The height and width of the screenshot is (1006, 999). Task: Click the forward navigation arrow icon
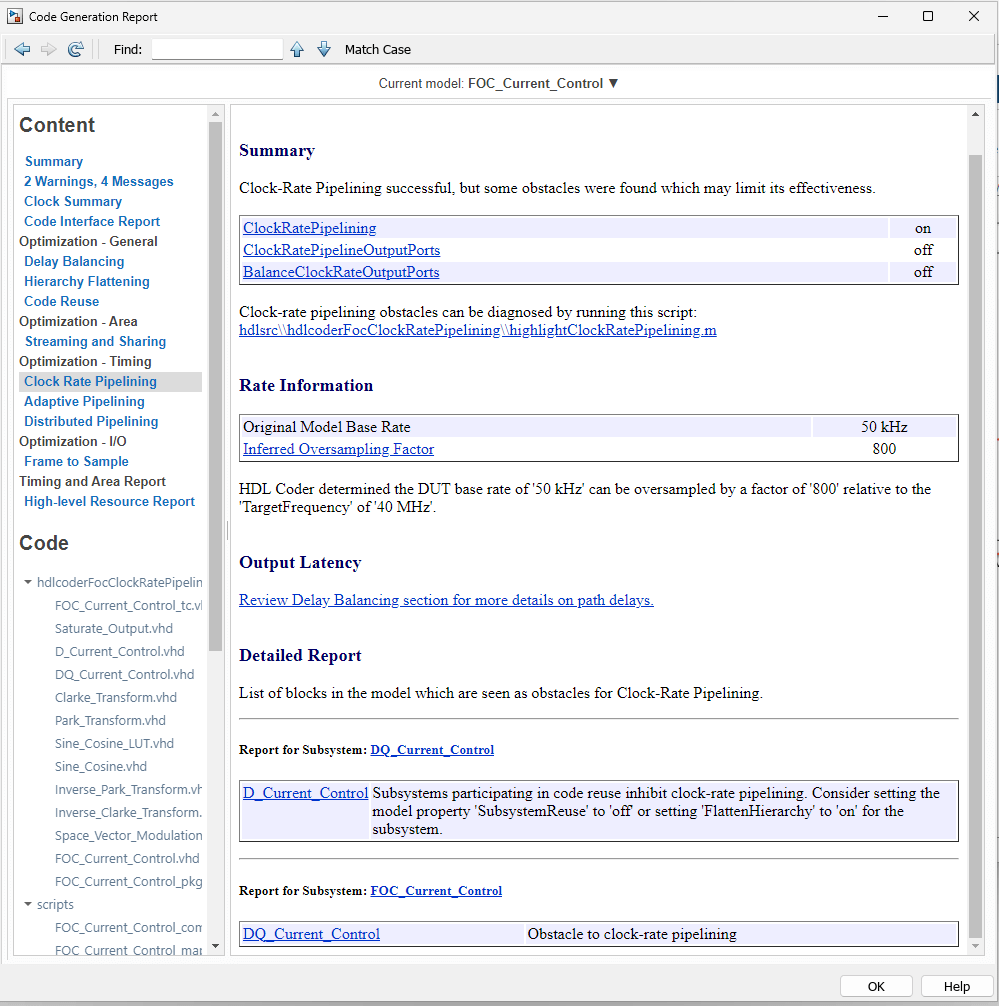[x=48, y=49]
